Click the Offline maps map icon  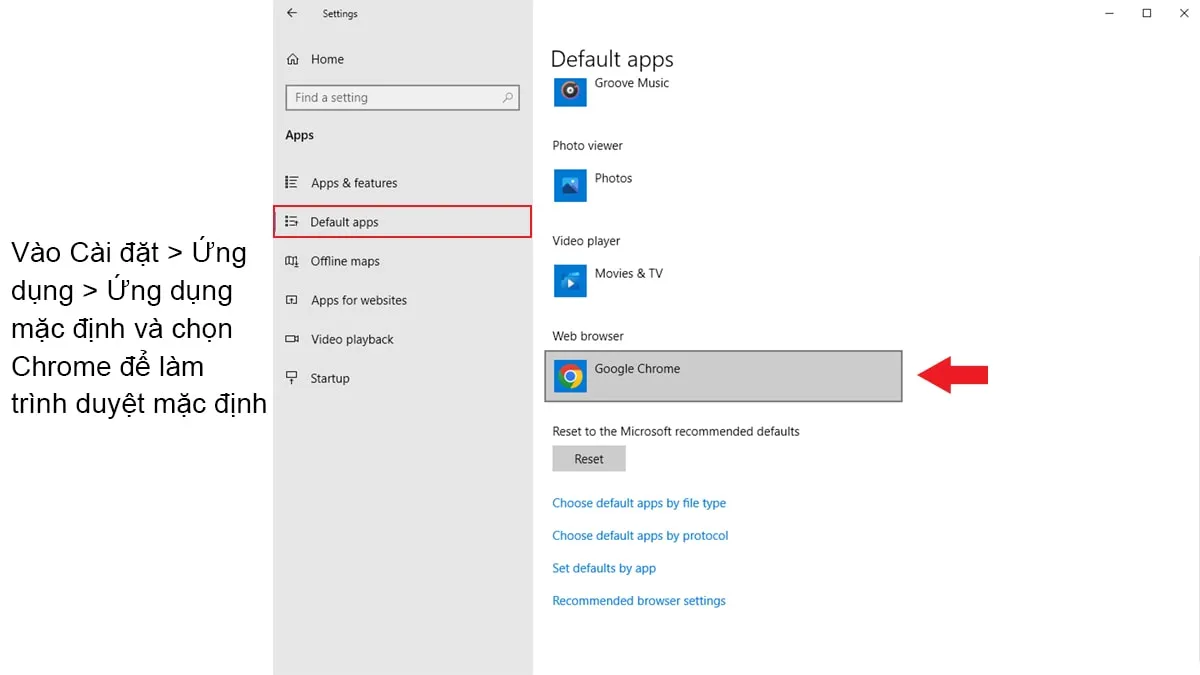point(292,261)
